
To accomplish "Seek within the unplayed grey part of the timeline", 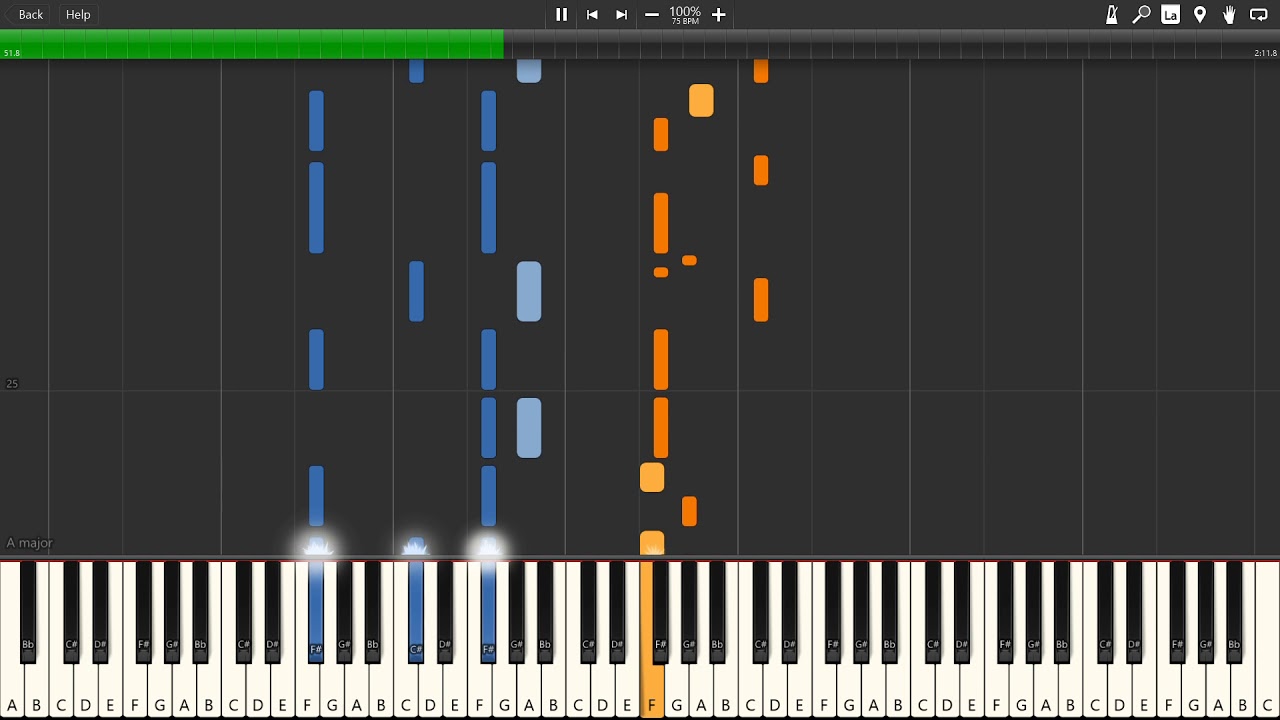I will (892, 44).
